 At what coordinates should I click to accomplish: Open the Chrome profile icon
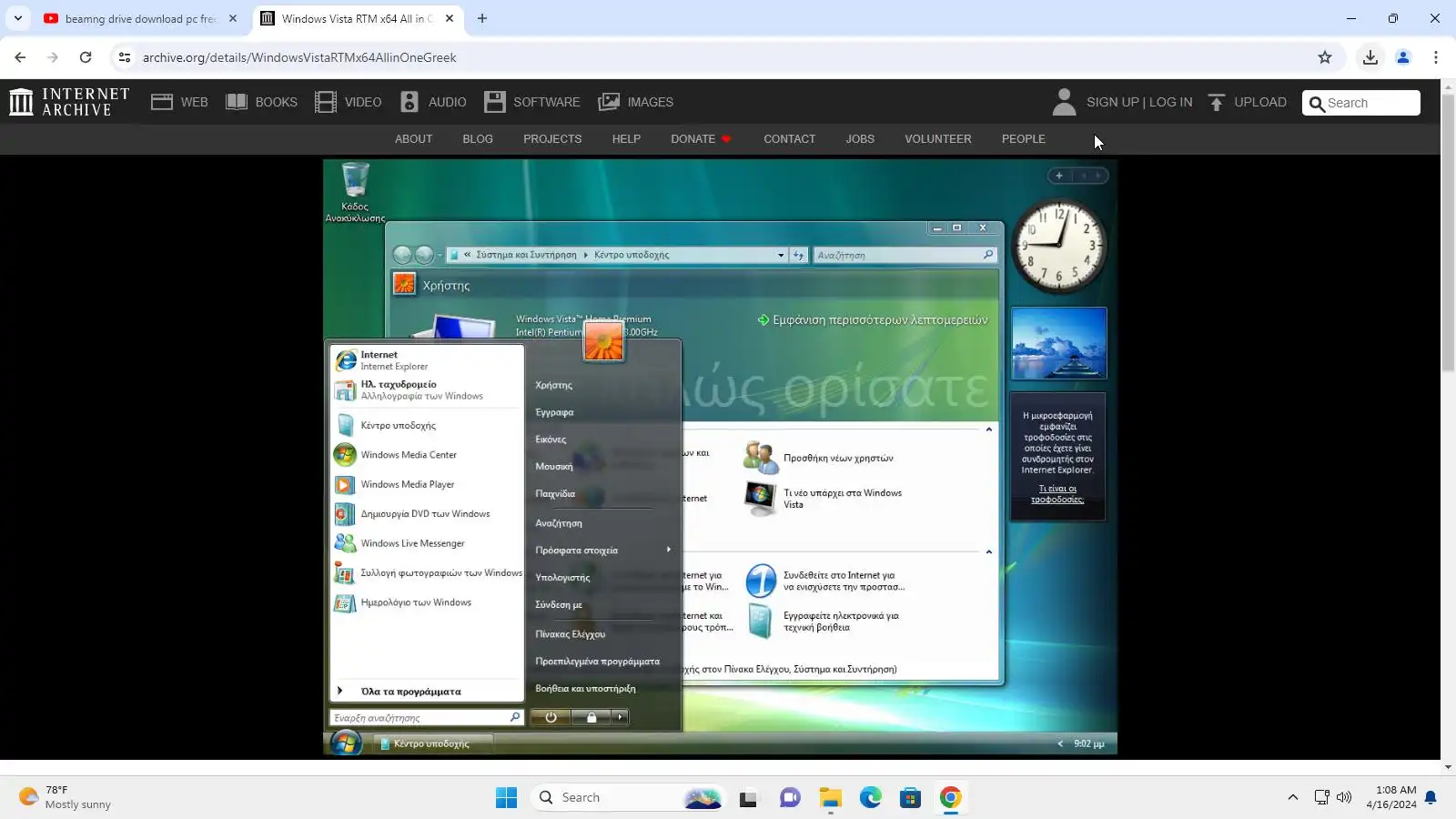click(x=1403, y=57)
